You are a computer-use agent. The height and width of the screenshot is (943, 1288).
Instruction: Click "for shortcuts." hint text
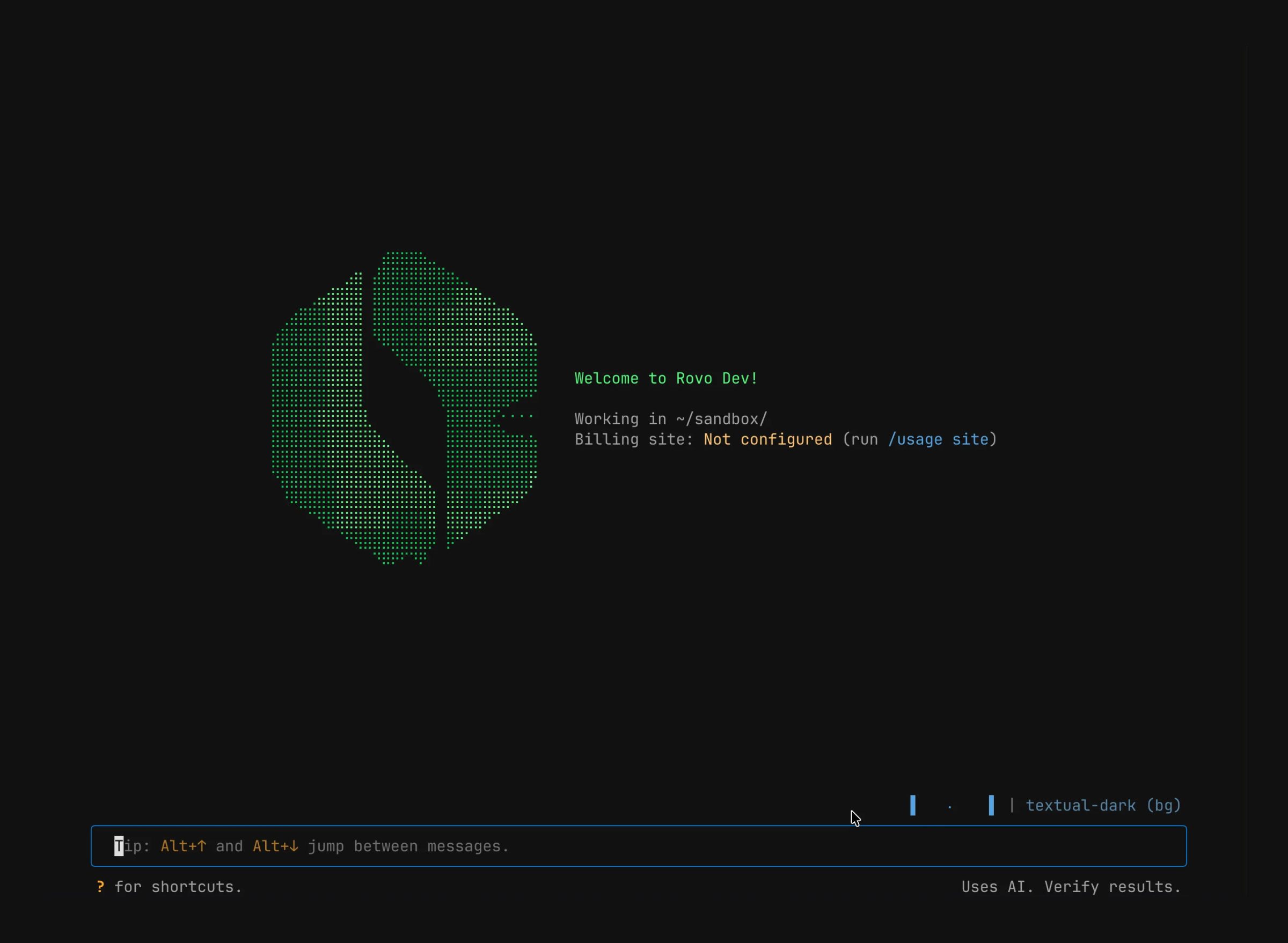tap(178, 887)
